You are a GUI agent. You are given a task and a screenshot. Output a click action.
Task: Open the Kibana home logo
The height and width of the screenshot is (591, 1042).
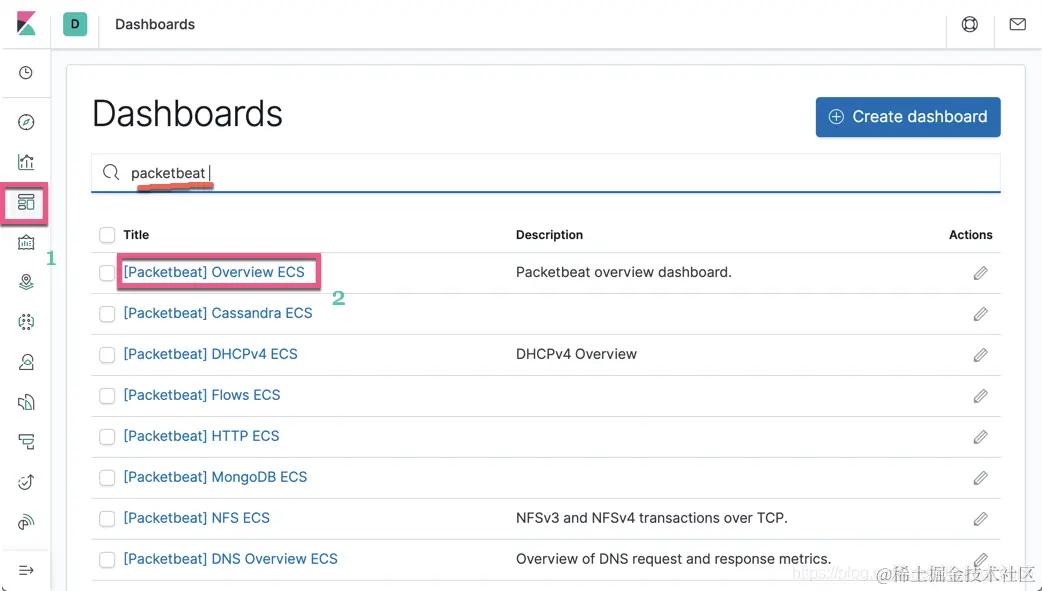coord(26,24)
